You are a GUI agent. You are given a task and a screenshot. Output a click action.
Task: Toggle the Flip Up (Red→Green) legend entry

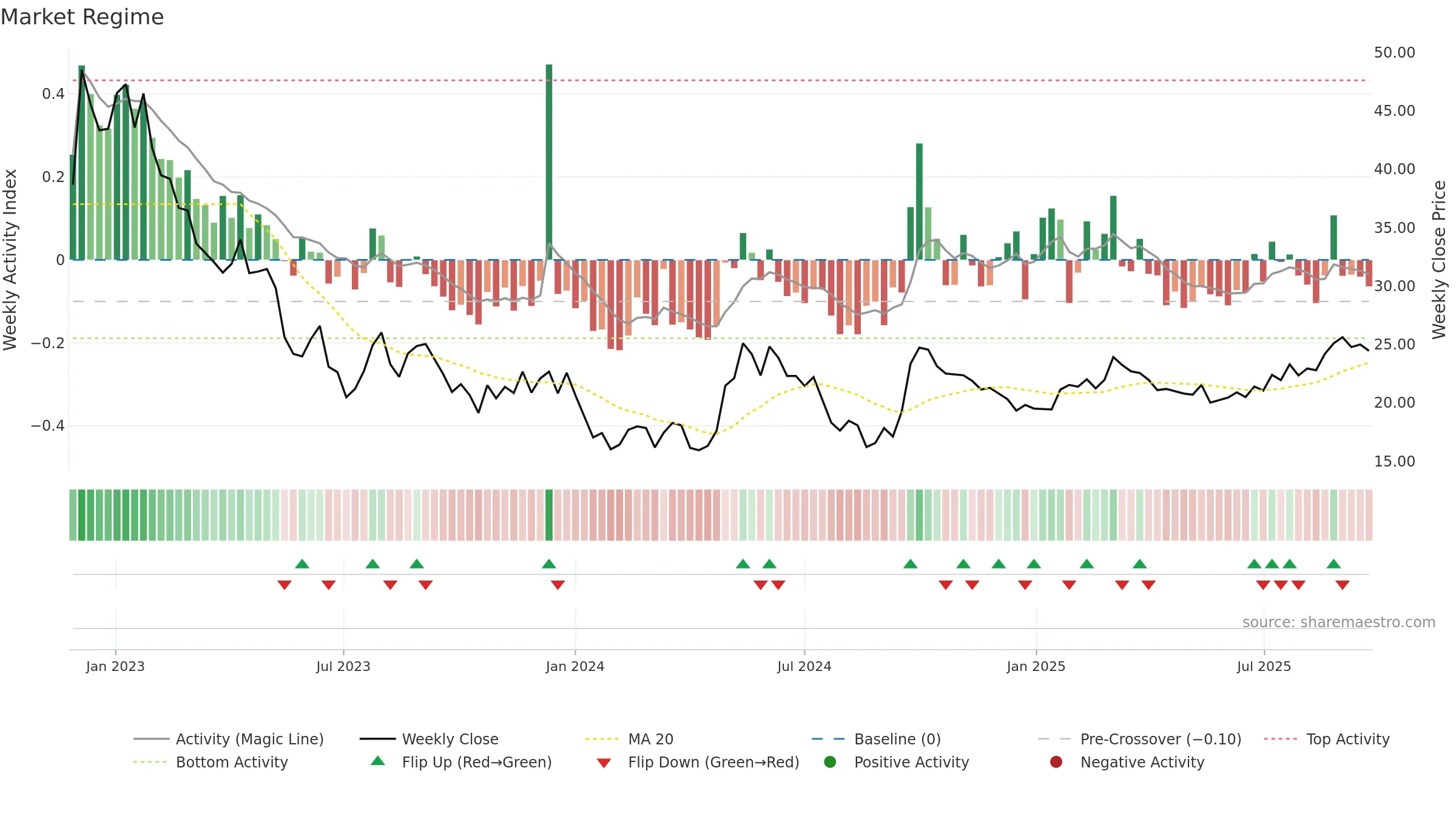[461, 762]
